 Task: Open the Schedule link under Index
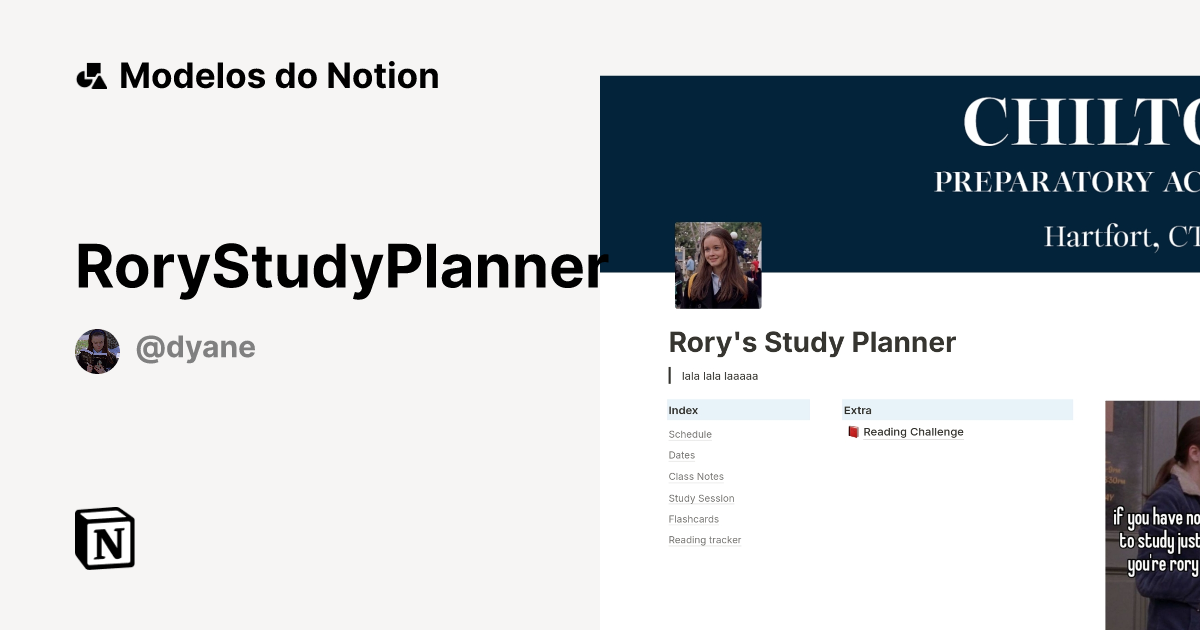(x=690, y=434)
